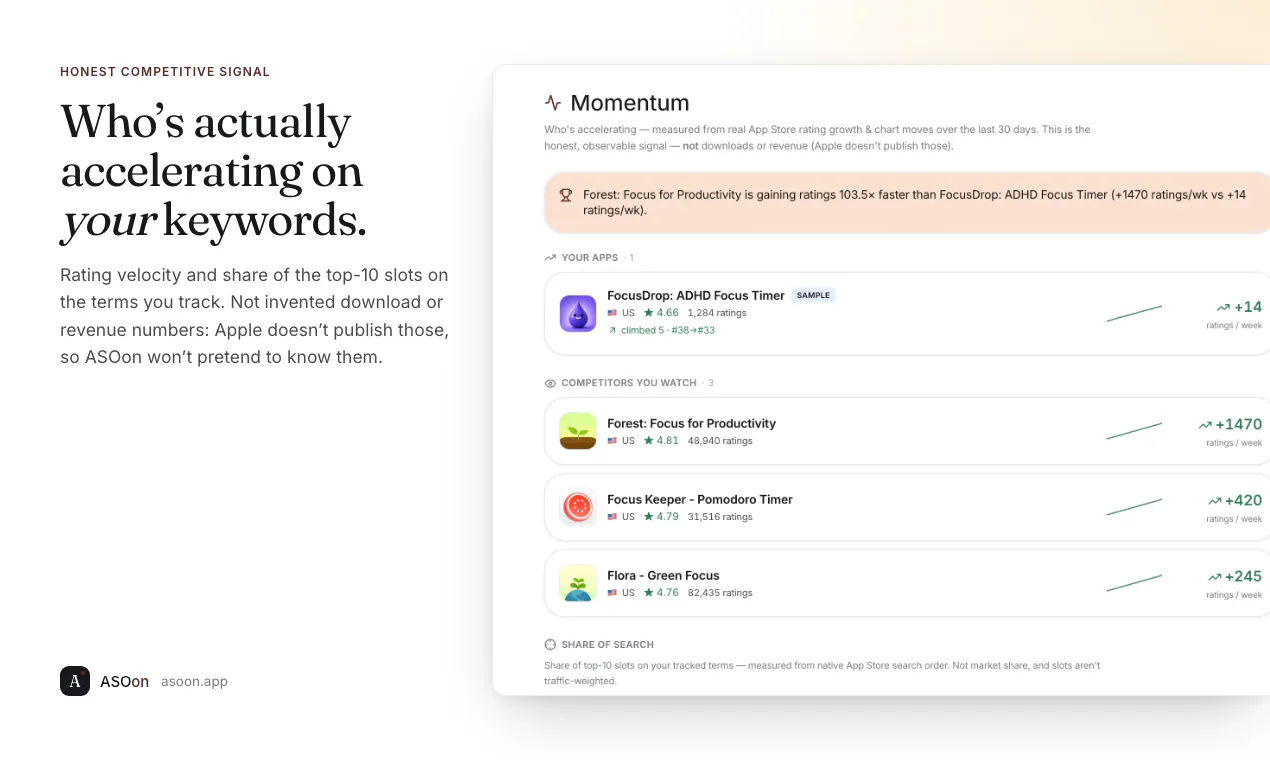
Task: Click the Share of Search circle icon
Action: point(550,645)
